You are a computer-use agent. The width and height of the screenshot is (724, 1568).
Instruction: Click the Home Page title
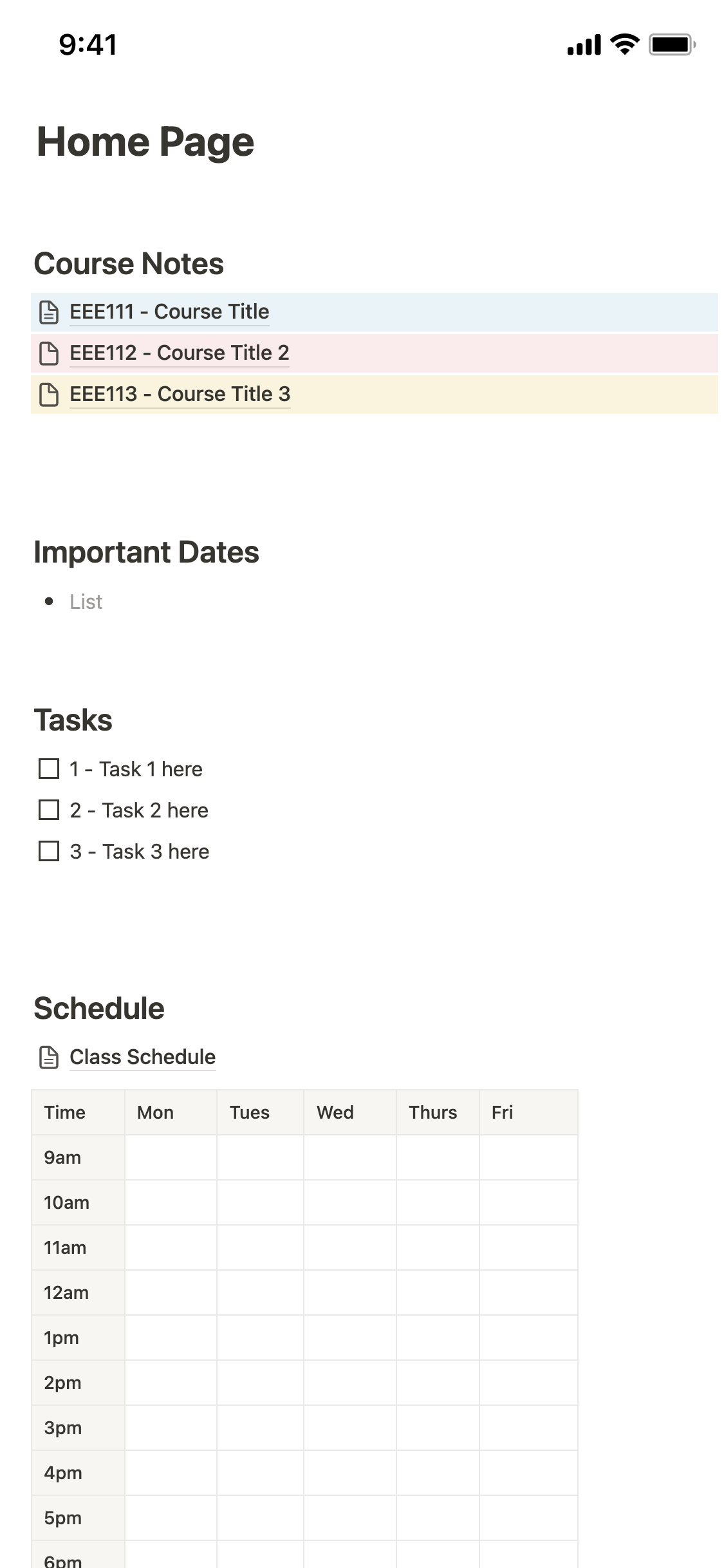(145, 142)
